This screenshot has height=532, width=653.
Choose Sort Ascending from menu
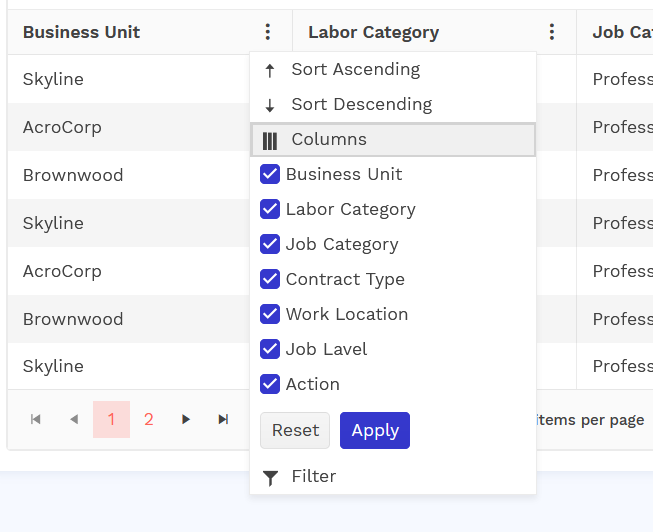(x=355, y=70)
